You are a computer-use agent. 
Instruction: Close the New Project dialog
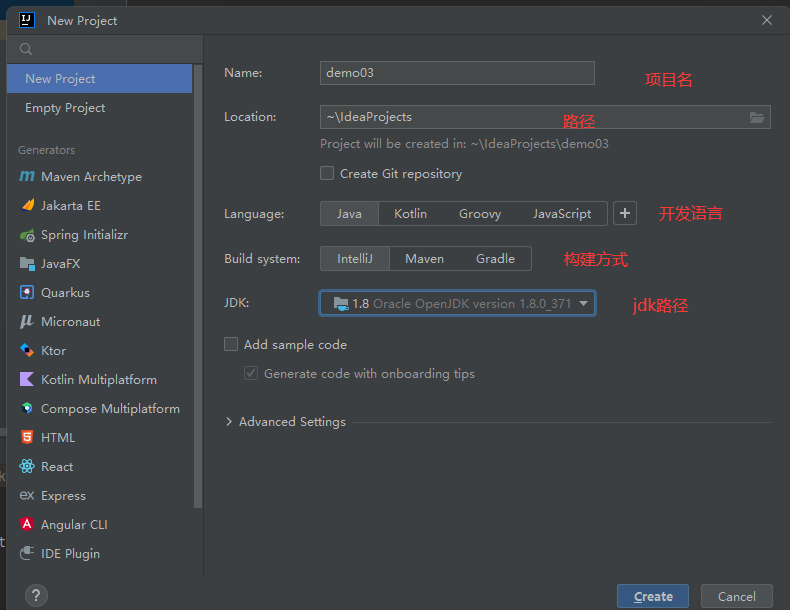coord(767,20)
